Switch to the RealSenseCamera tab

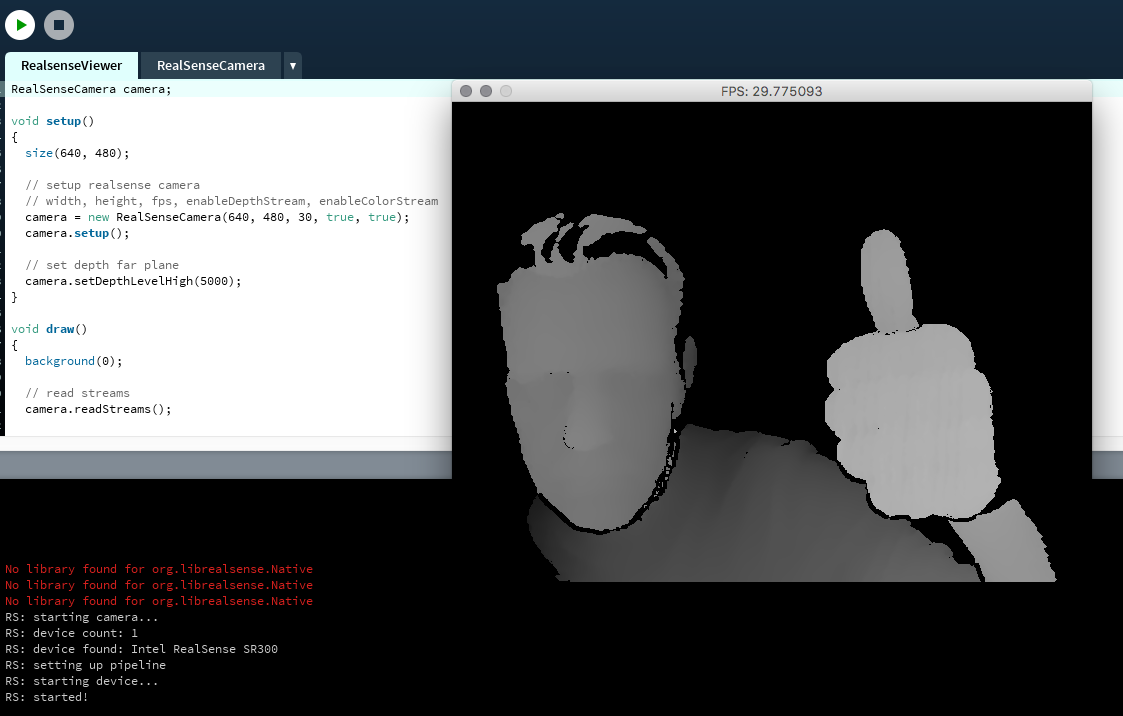(210, 65)
